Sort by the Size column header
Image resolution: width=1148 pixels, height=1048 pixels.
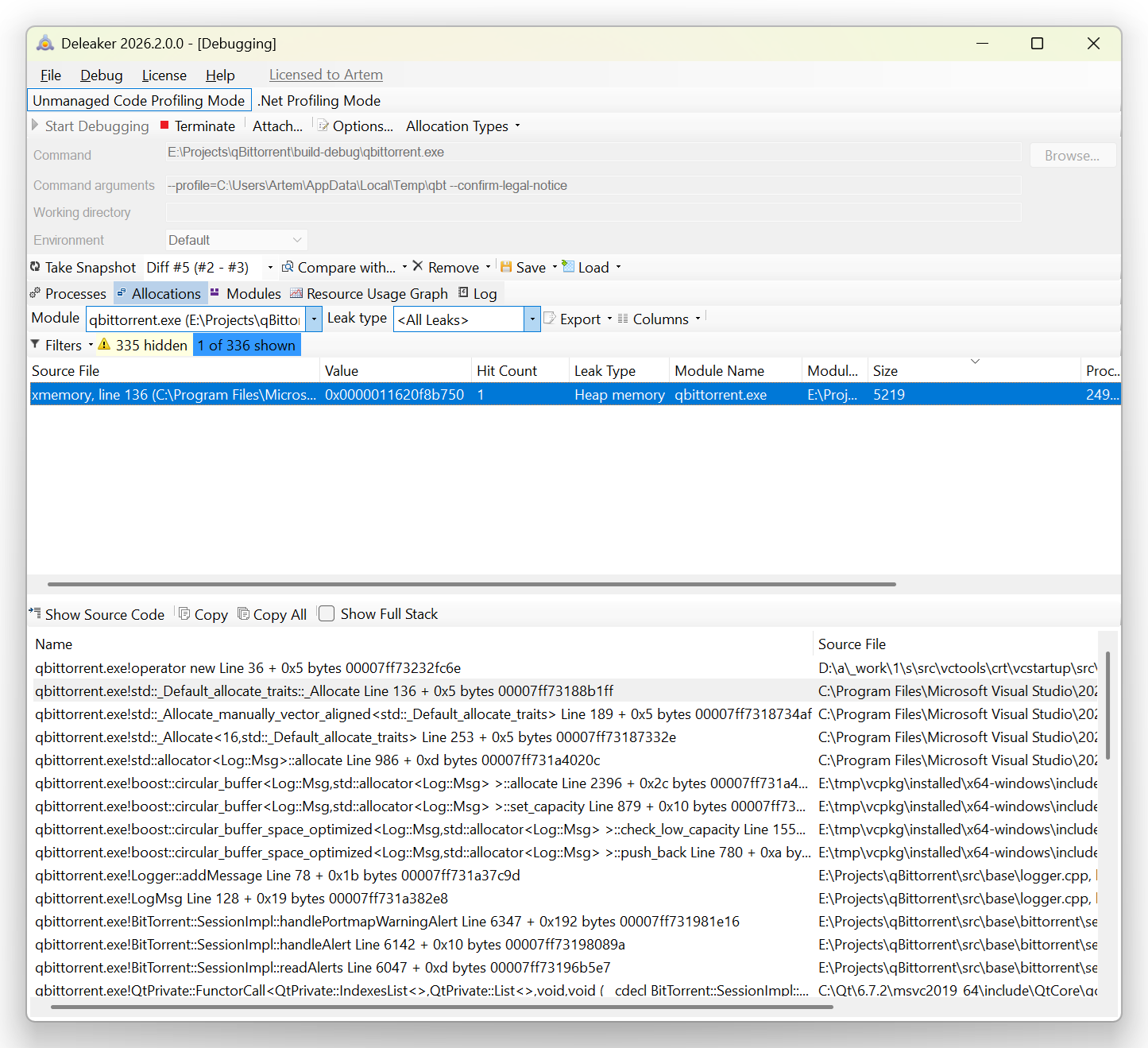tap(973, 370)
